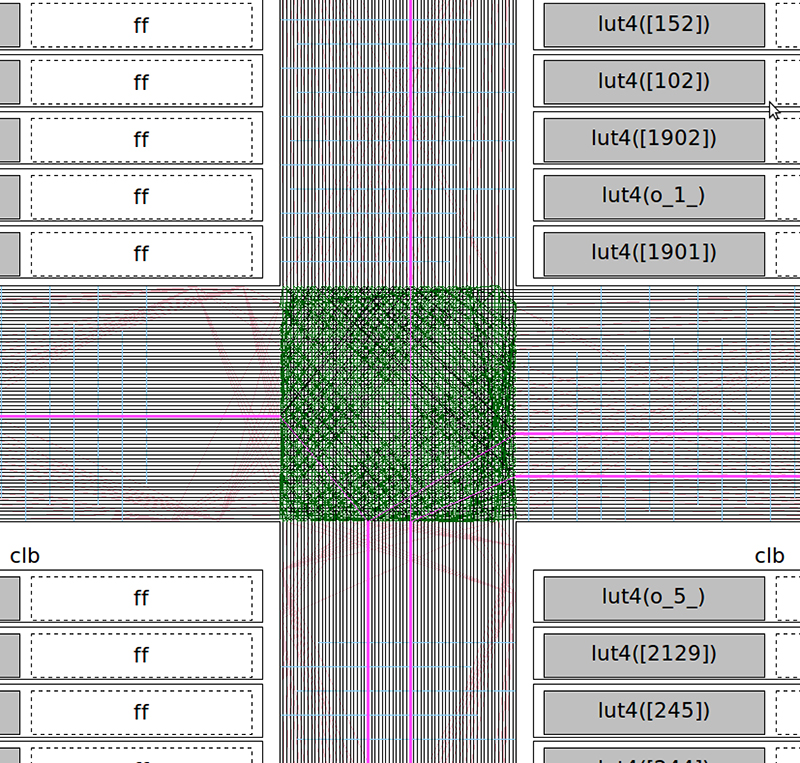Select the lut4(o_1_) block
The height and width of the screenshot is (763, 800).
point(654,196)
